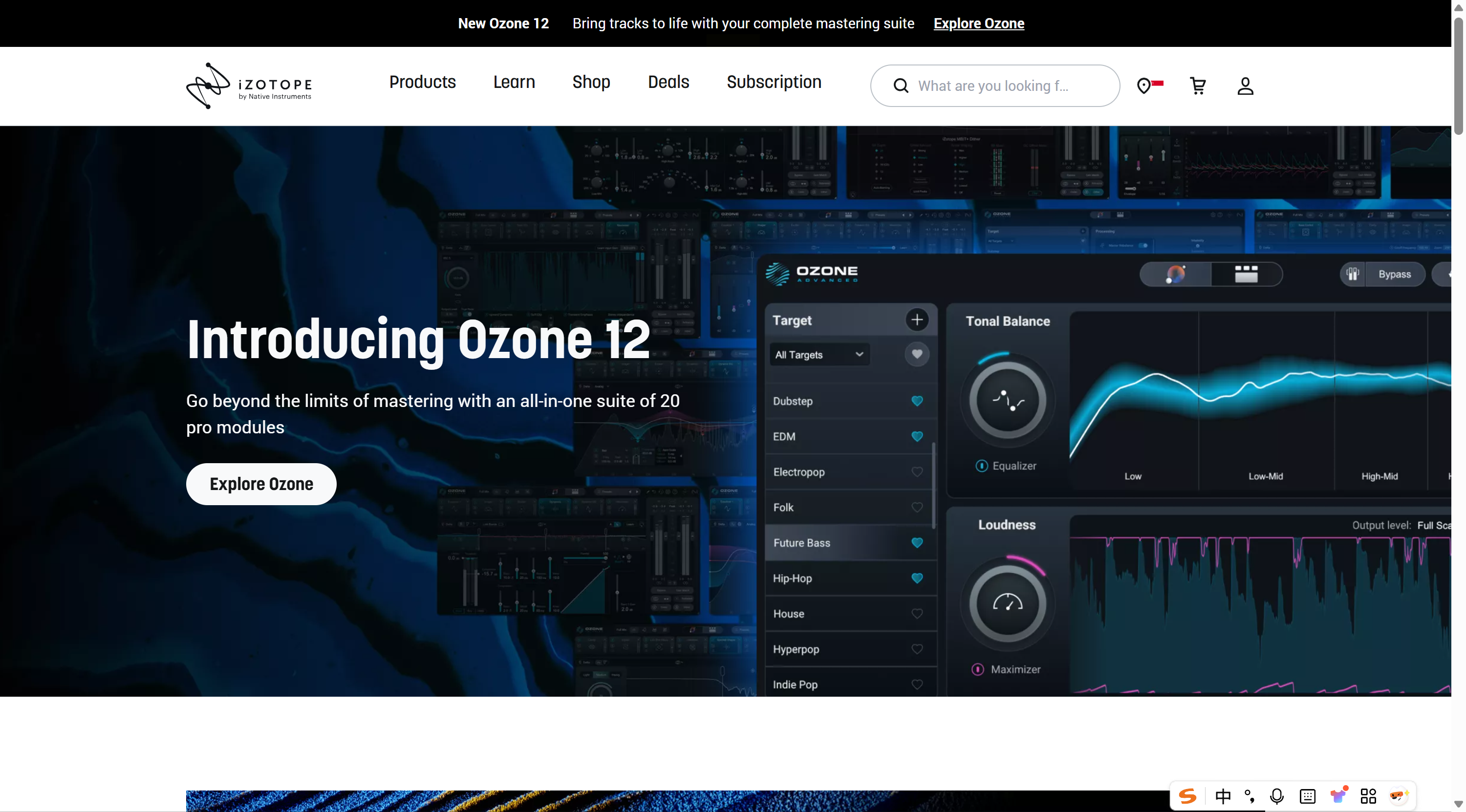Toggle favorite heart for Indie Pop target
Image resolution: width=1466 pixels, height=812 pixels.
917,684
